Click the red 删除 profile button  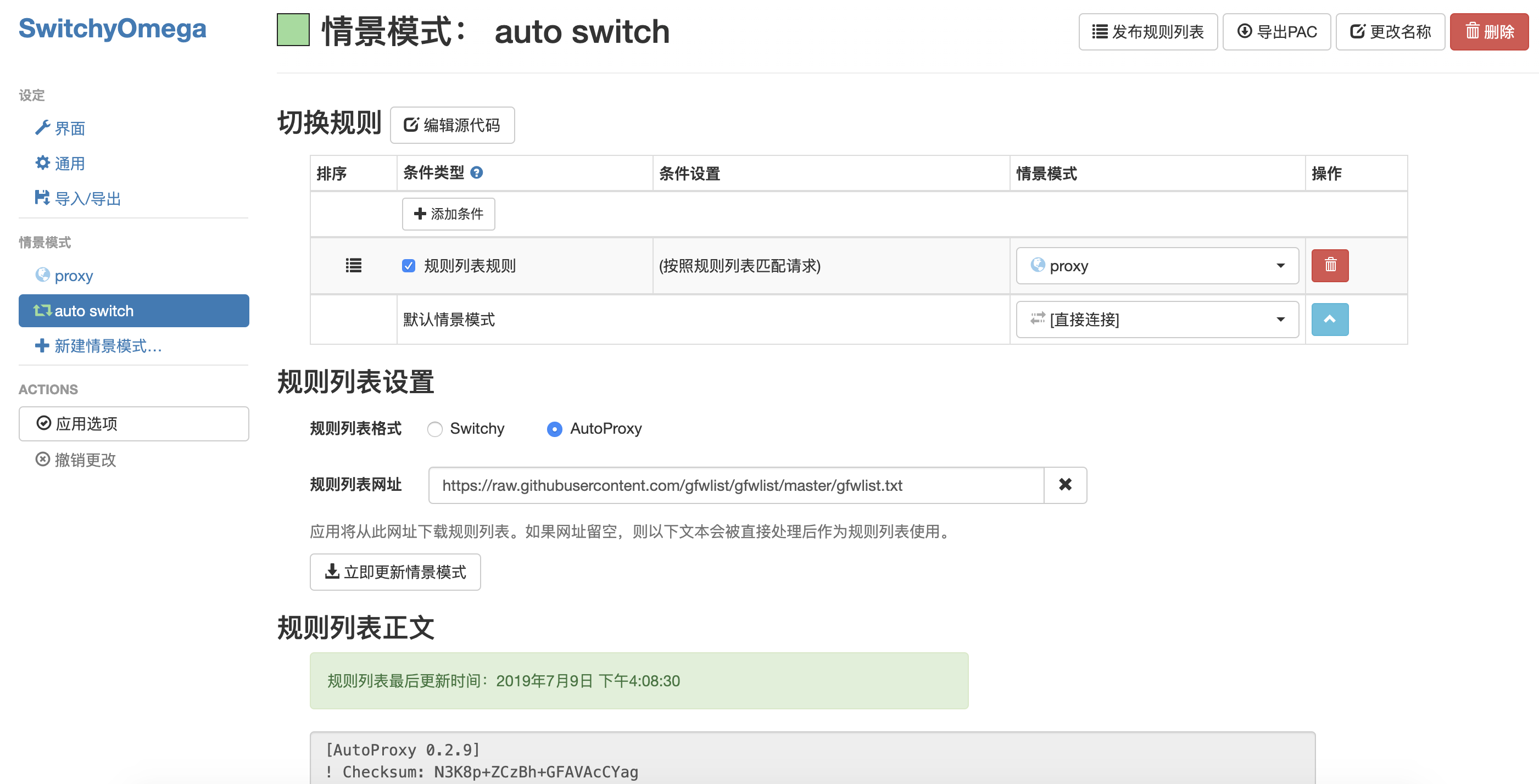(x=1488, y=32)
